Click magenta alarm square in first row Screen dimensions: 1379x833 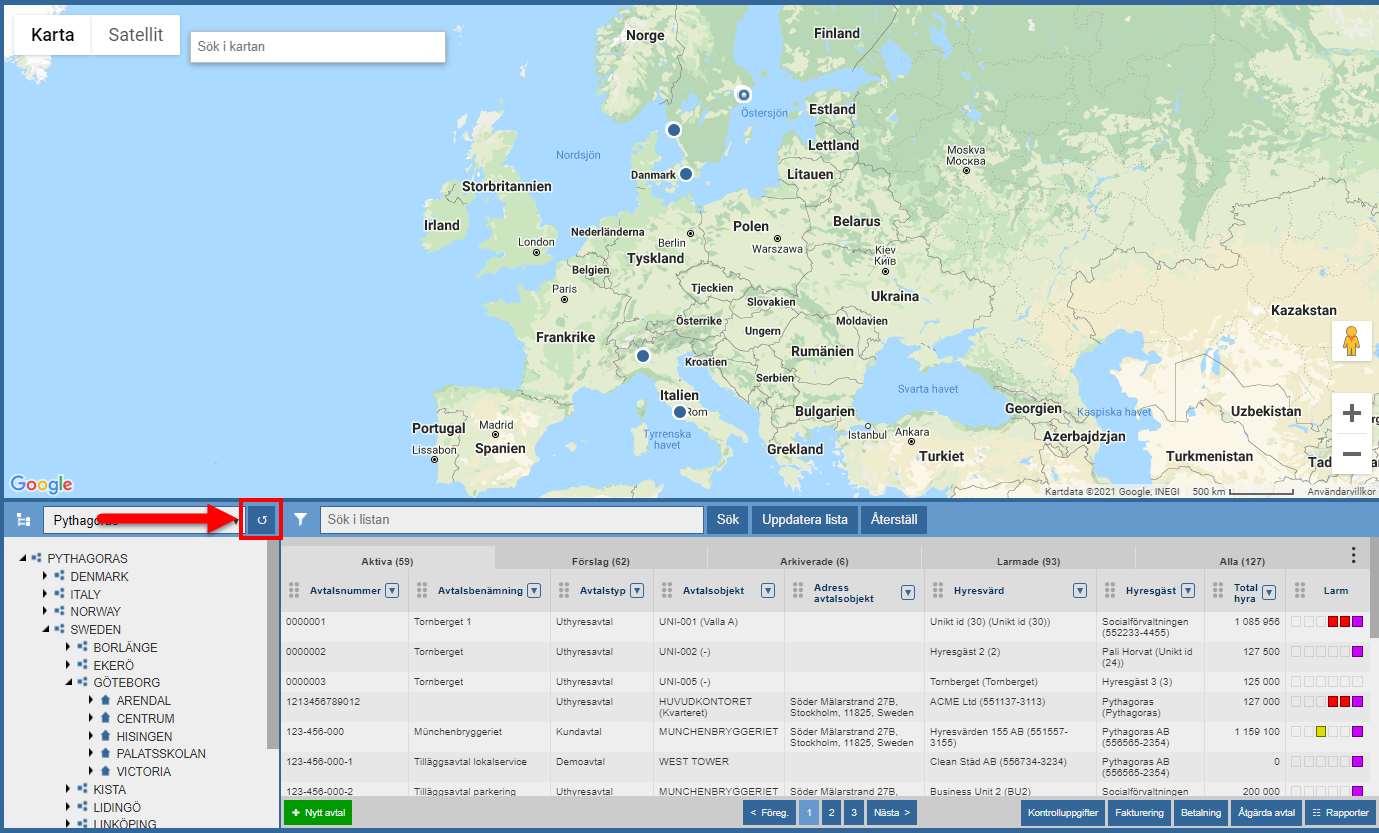click(x=1357, y=622)
